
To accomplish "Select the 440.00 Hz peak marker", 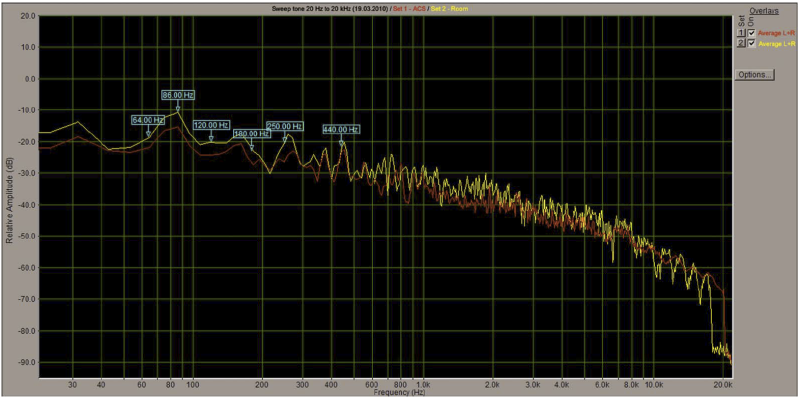I will pyautogui.click(x=341, y=130).
